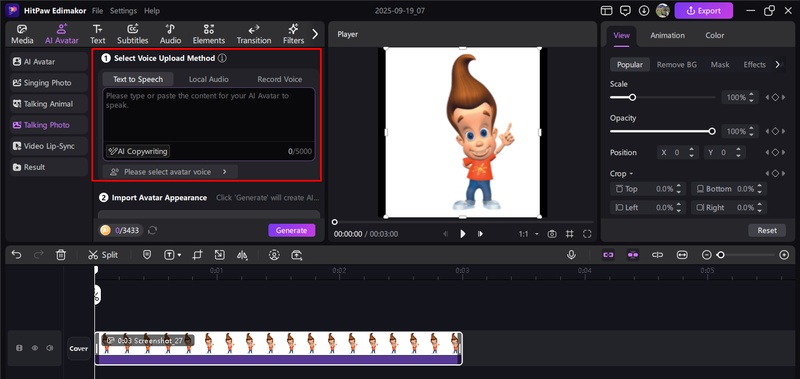Open the user profile avatar

[663, 10]
